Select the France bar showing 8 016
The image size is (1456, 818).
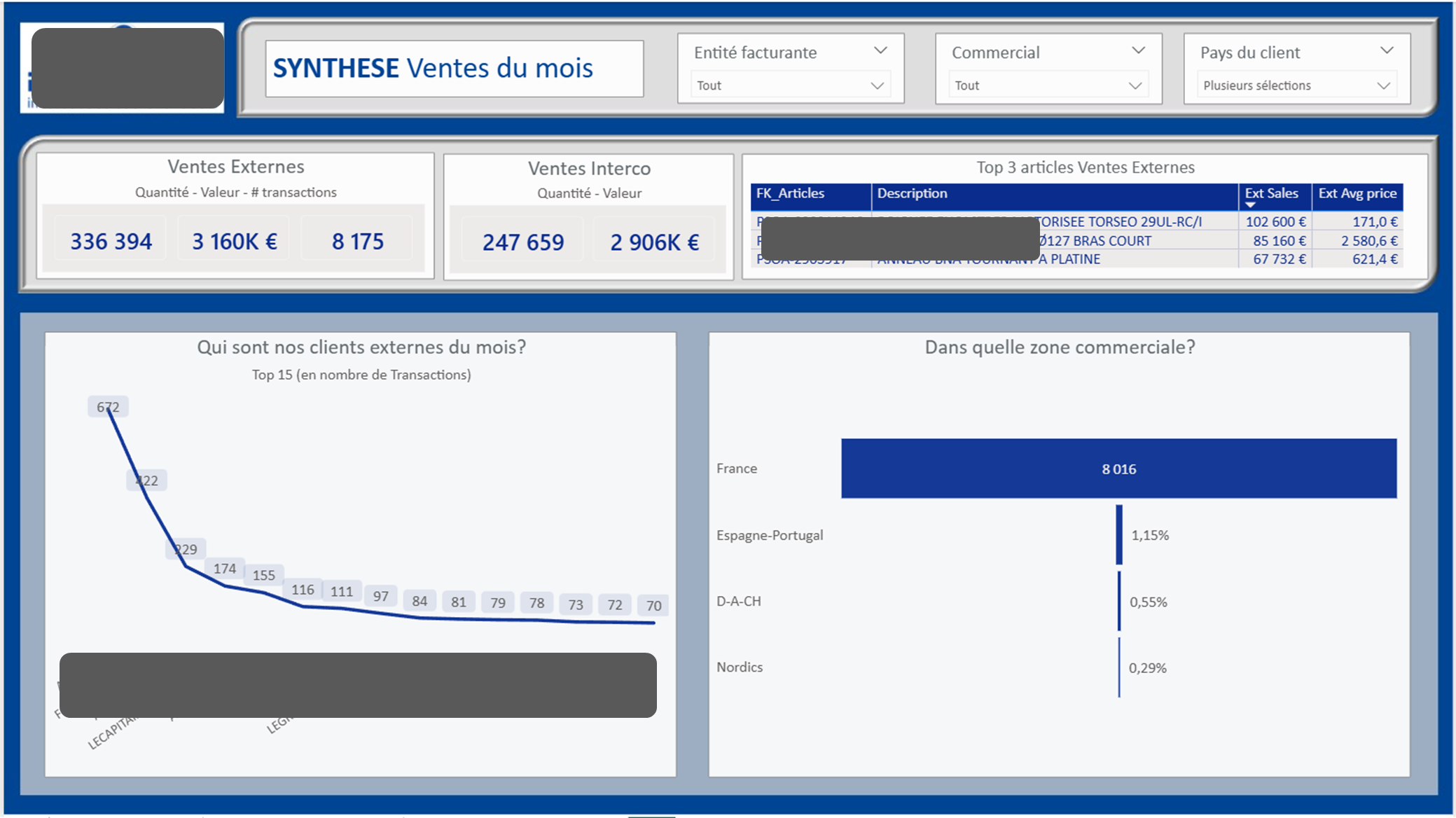coord(1118,469)
